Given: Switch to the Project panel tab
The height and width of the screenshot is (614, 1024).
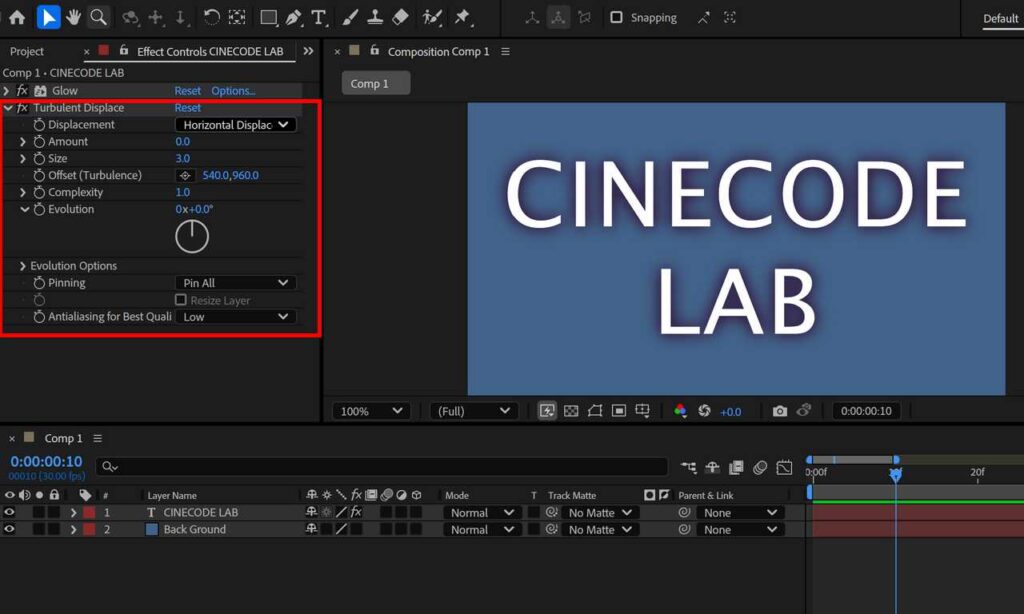Looking at the screenshot, I should click(27, 51).
